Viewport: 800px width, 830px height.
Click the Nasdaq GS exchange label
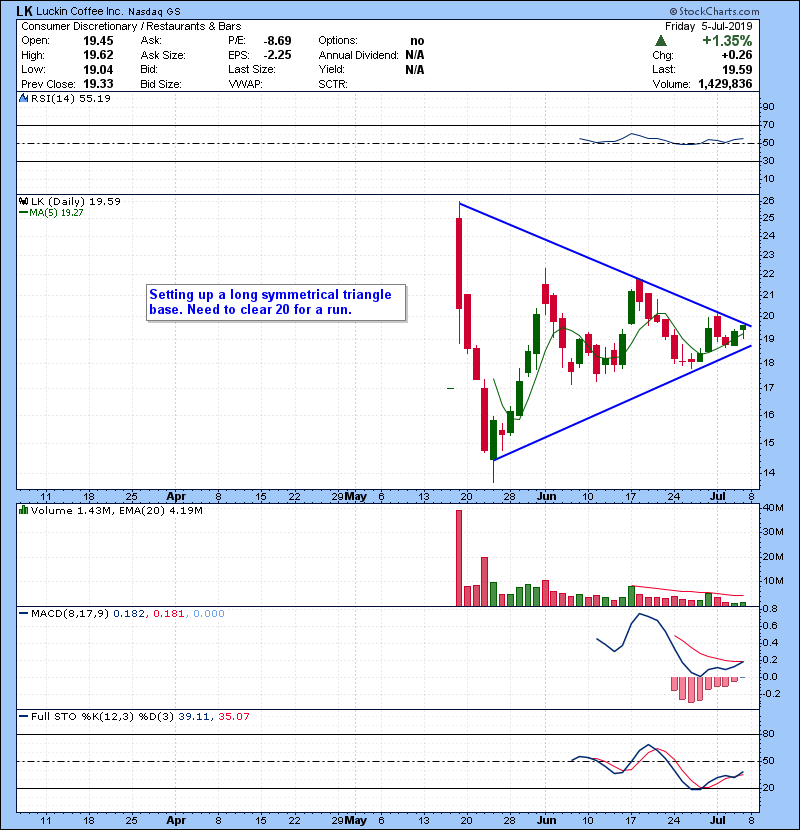[x=154, y=12]
